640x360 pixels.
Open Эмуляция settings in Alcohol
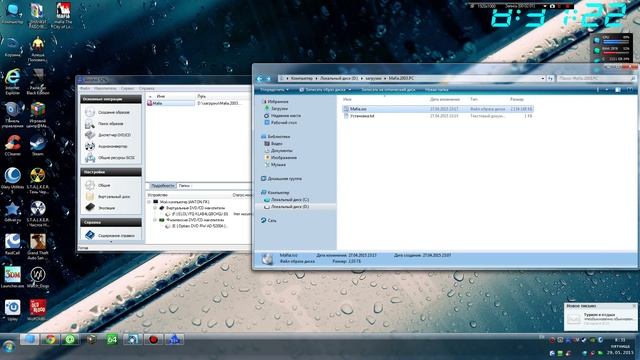click(x=101, y=208)
